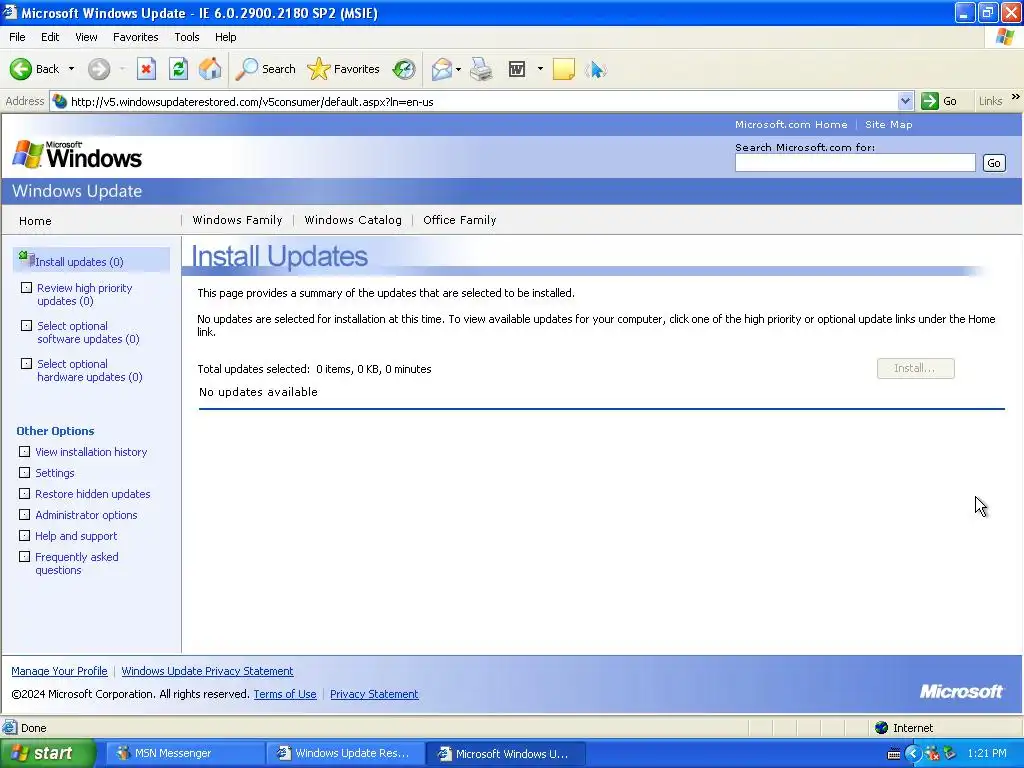Screen dimensions: 1024x768
Task: Open Administrator options link
Action: pos(86,515)
